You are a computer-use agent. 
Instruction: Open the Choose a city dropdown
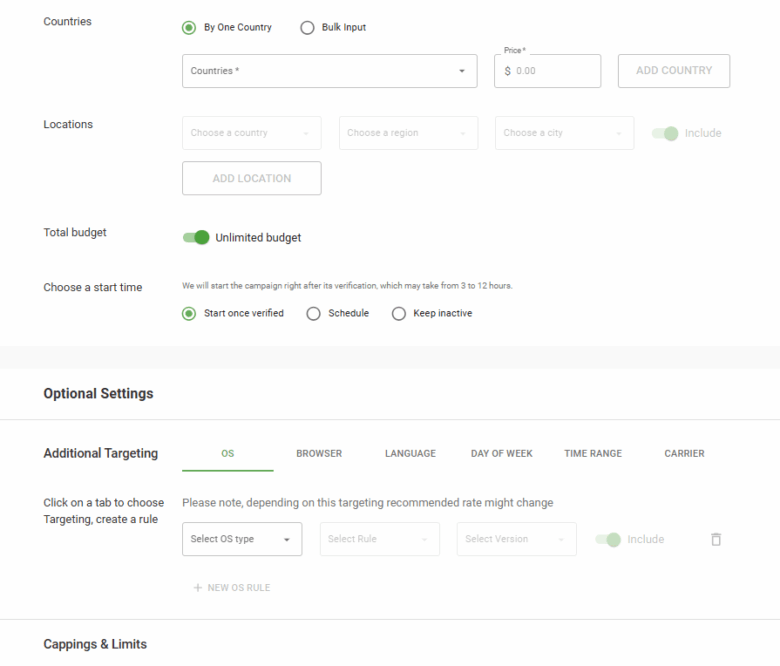pyautogui.click(x=565, y=133)
